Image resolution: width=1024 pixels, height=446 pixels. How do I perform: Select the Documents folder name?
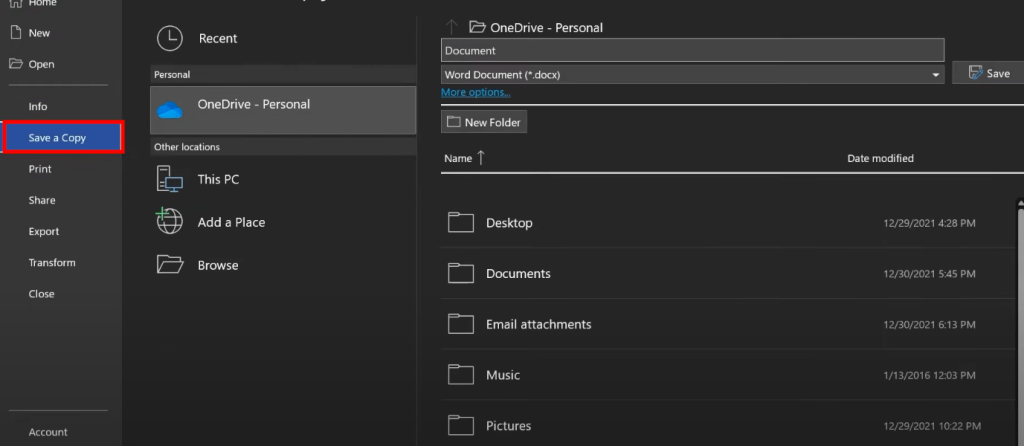tap(519, 274)
